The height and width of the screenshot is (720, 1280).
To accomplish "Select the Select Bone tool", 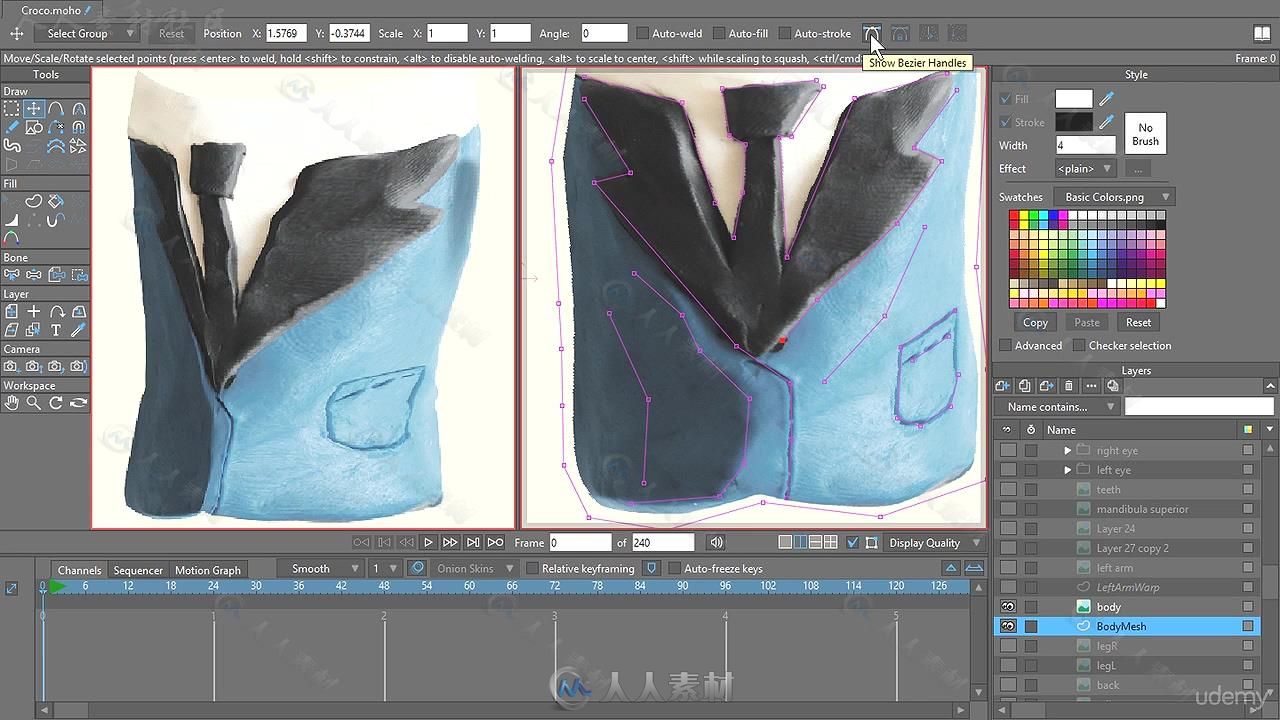I will [x=12, y=274].
